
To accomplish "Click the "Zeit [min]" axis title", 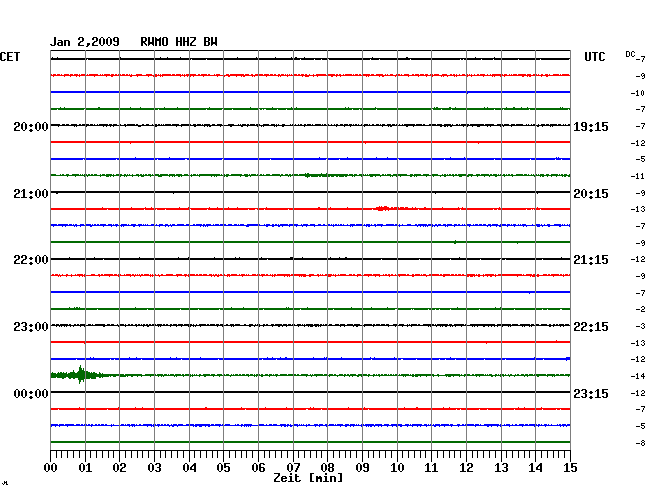I will pyautogui.click(x=308, y=478).
